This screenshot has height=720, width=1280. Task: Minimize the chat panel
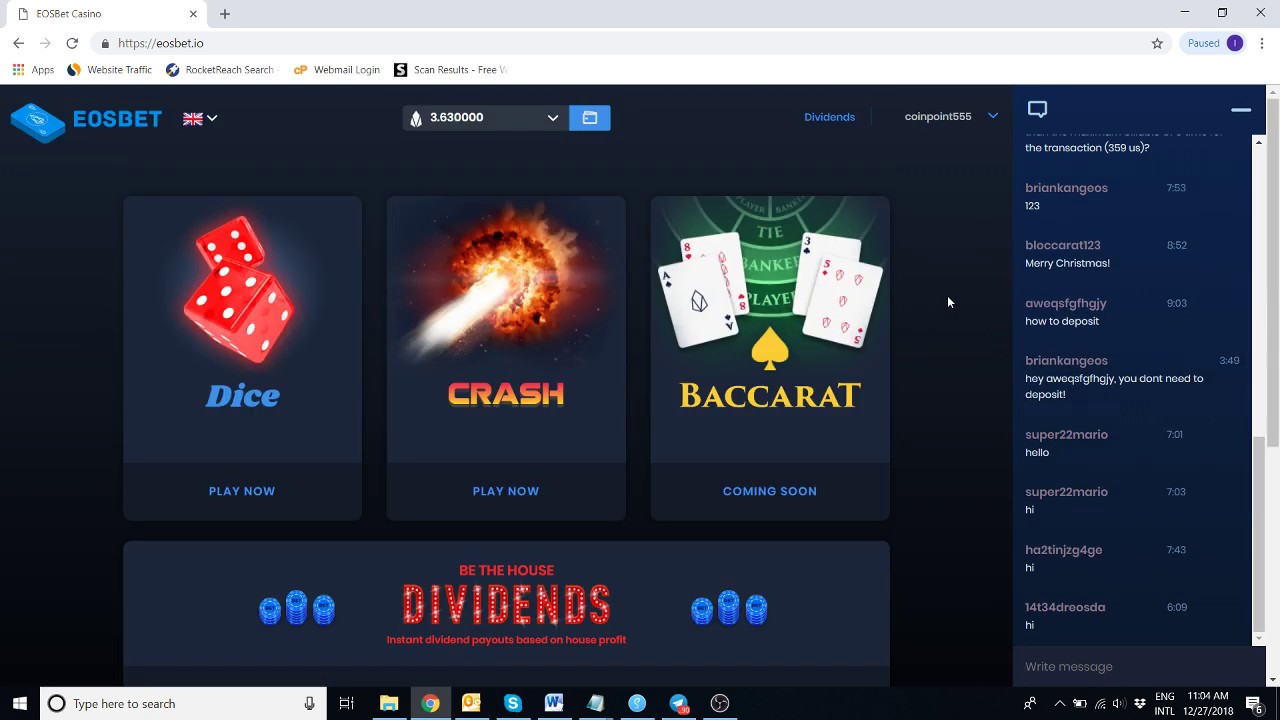[1241, 110]
